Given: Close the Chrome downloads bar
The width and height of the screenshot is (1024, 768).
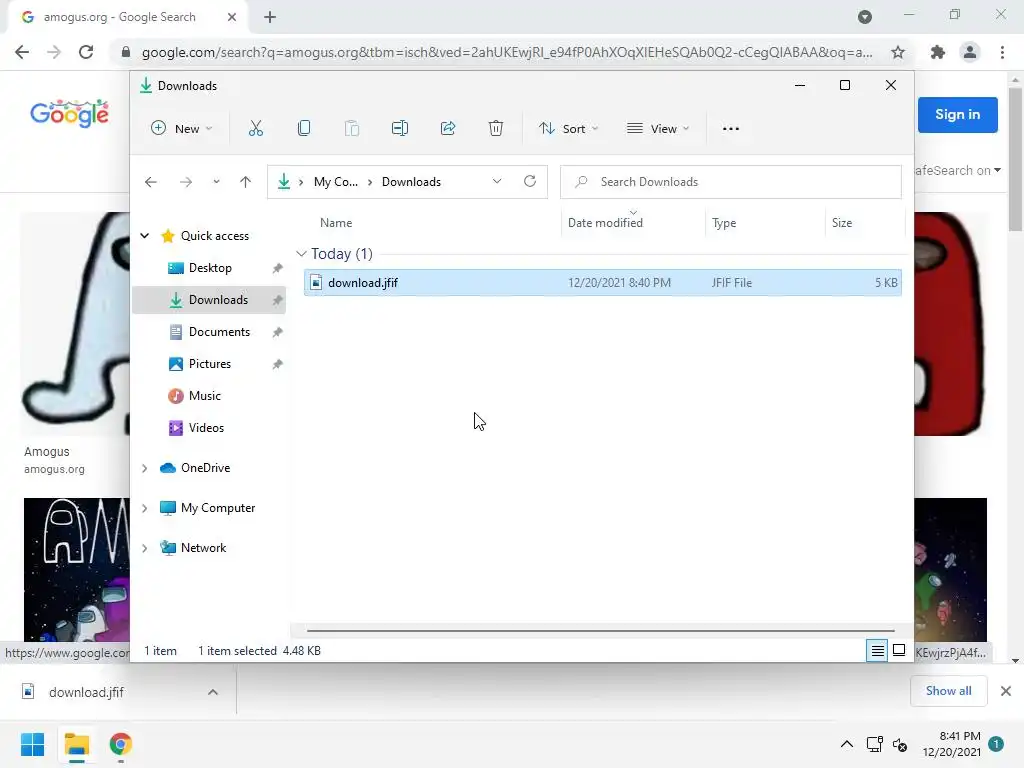Looking at the screenshot, I should pyautogui.click(x=1006, y=691).
